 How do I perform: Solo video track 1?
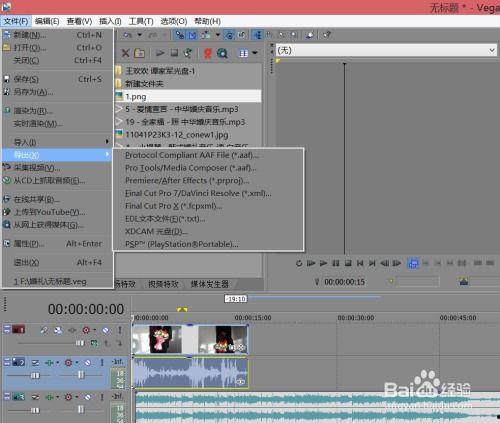[x=120, y=330]
